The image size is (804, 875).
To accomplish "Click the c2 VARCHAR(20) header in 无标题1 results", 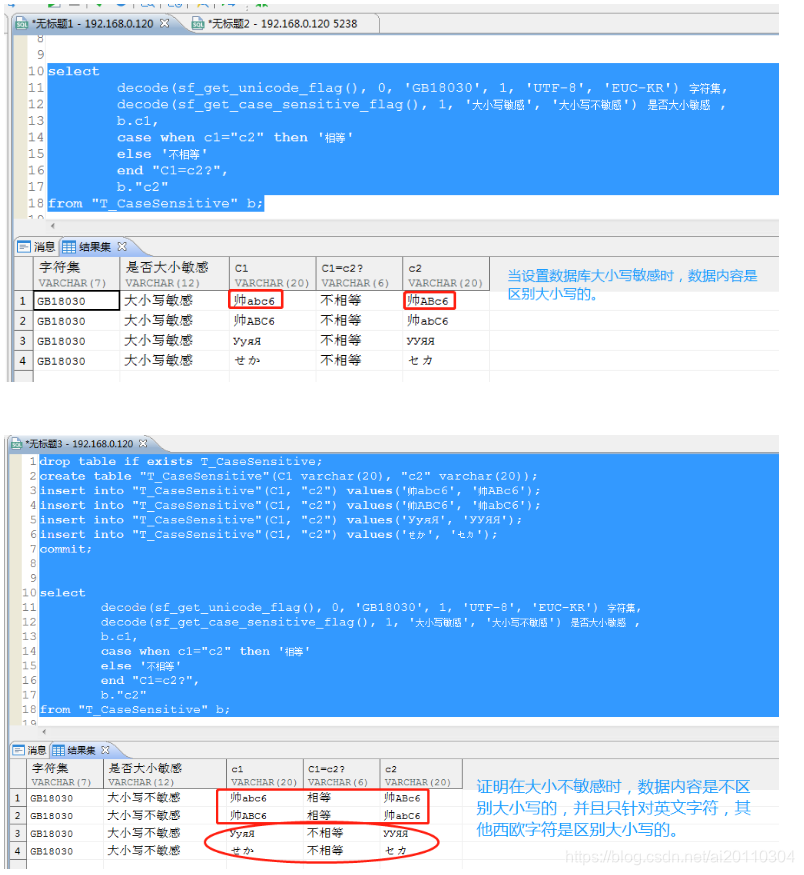I will pos(446,274).
